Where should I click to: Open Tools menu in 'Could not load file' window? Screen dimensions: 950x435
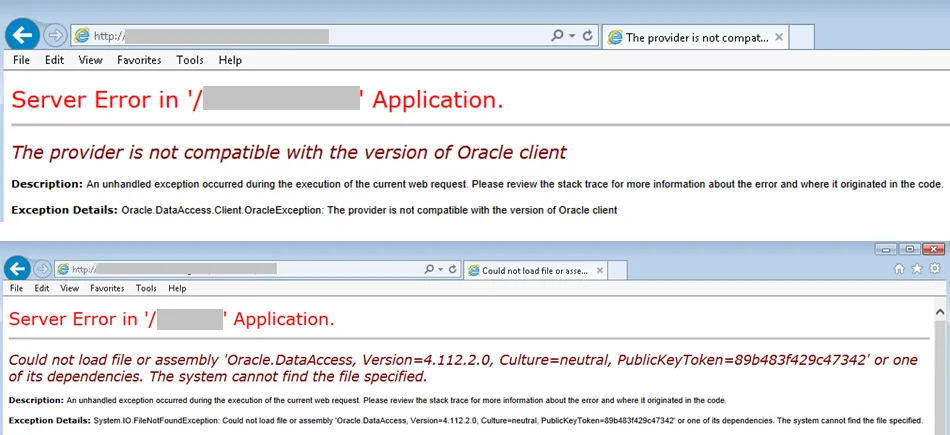[147, 288]
